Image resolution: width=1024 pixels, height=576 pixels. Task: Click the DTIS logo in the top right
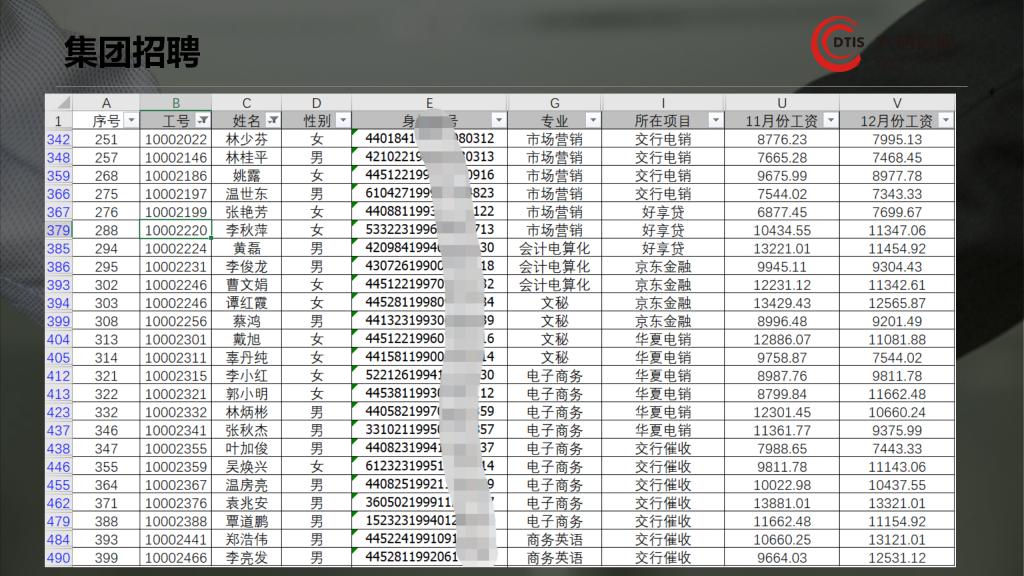point(881,43)
